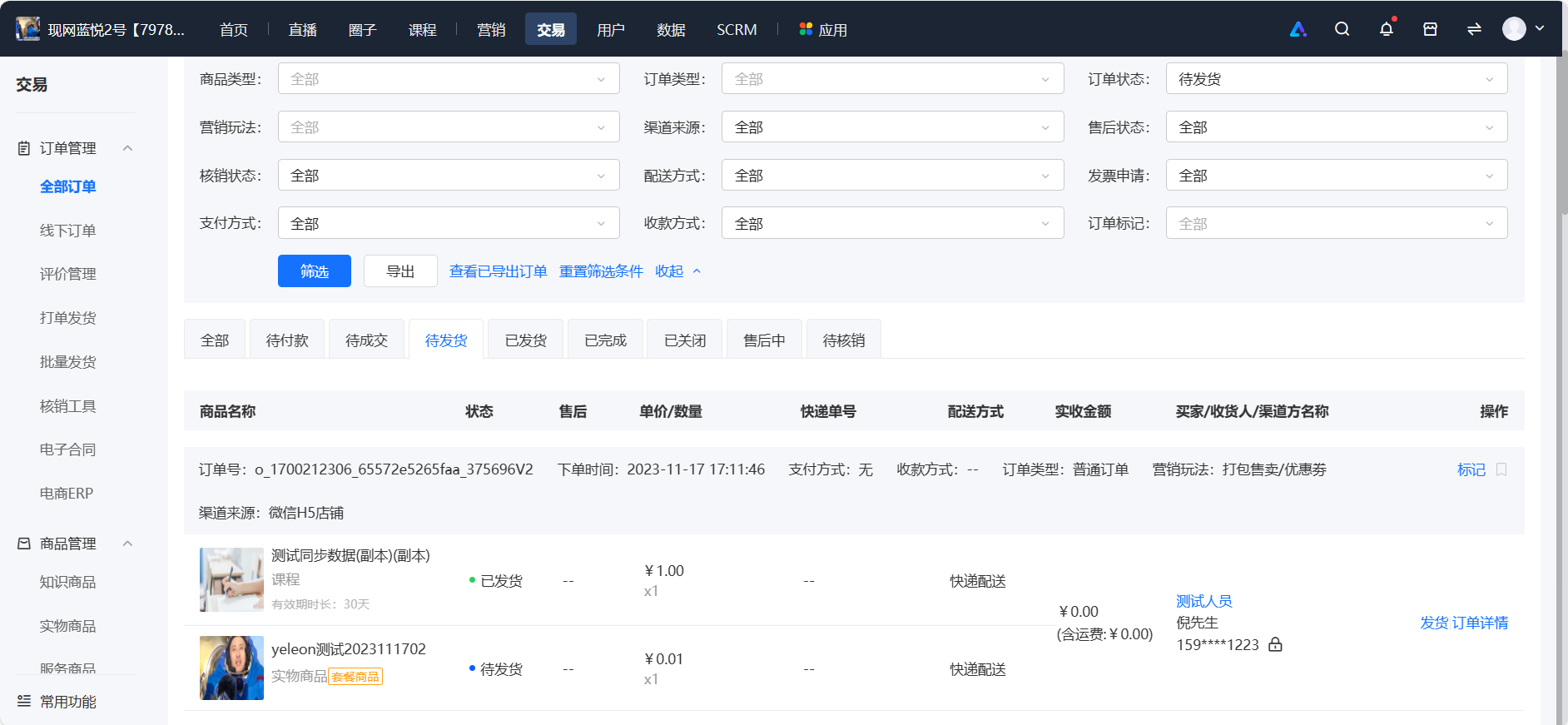
Task: Open the blue triangle logo icon in the top bar
Action: [1298, 29]
